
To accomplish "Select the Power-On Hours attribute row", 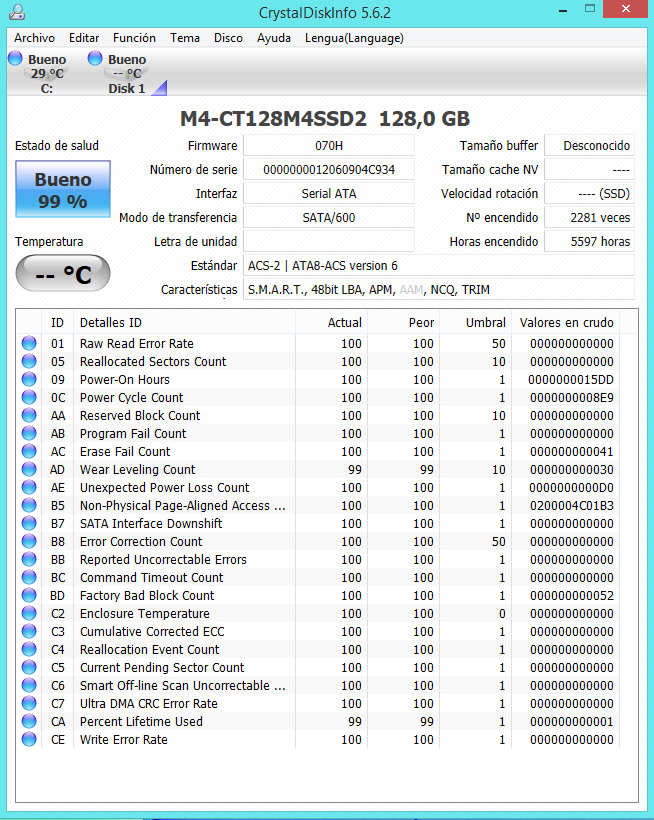I will click(x=125, y=380).
